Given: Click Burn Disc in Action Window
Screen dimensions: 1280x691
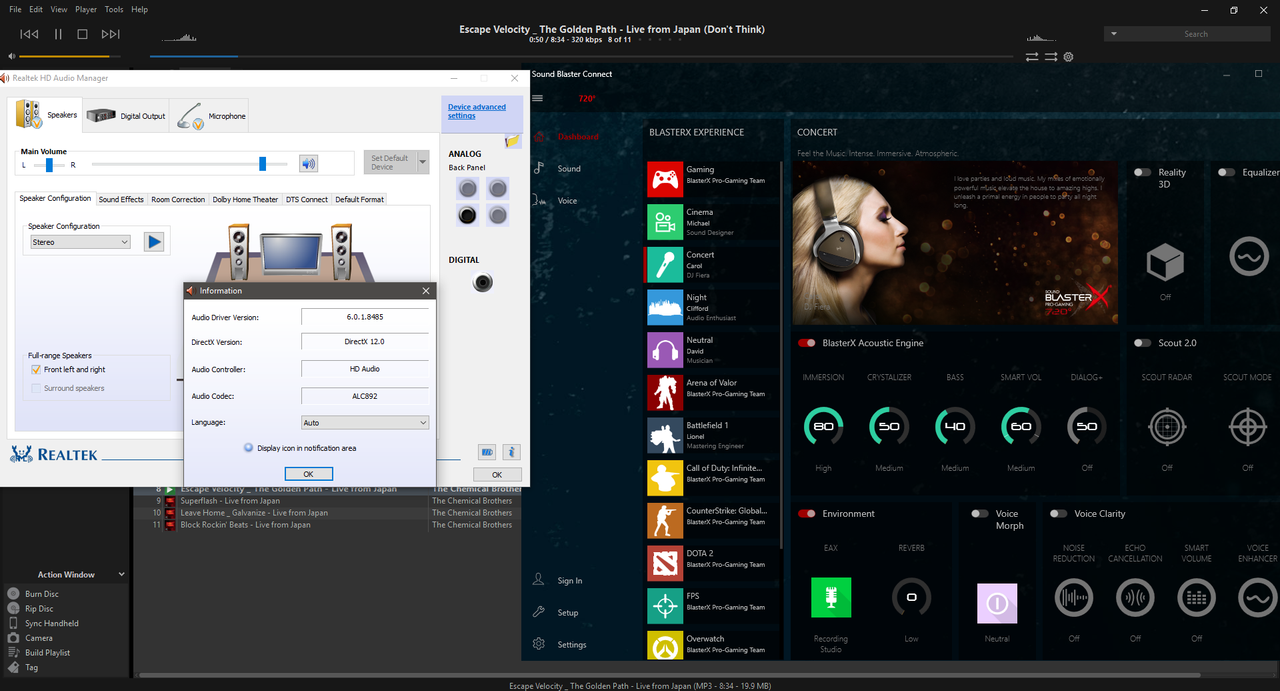Looking at the screenshot, I should [x=40, y=594].
